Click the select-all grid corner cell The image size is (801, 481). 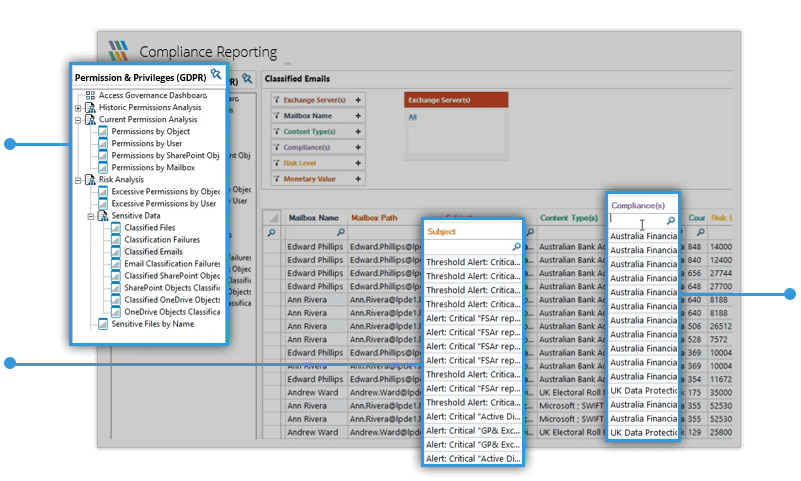(x=273, y=218)
